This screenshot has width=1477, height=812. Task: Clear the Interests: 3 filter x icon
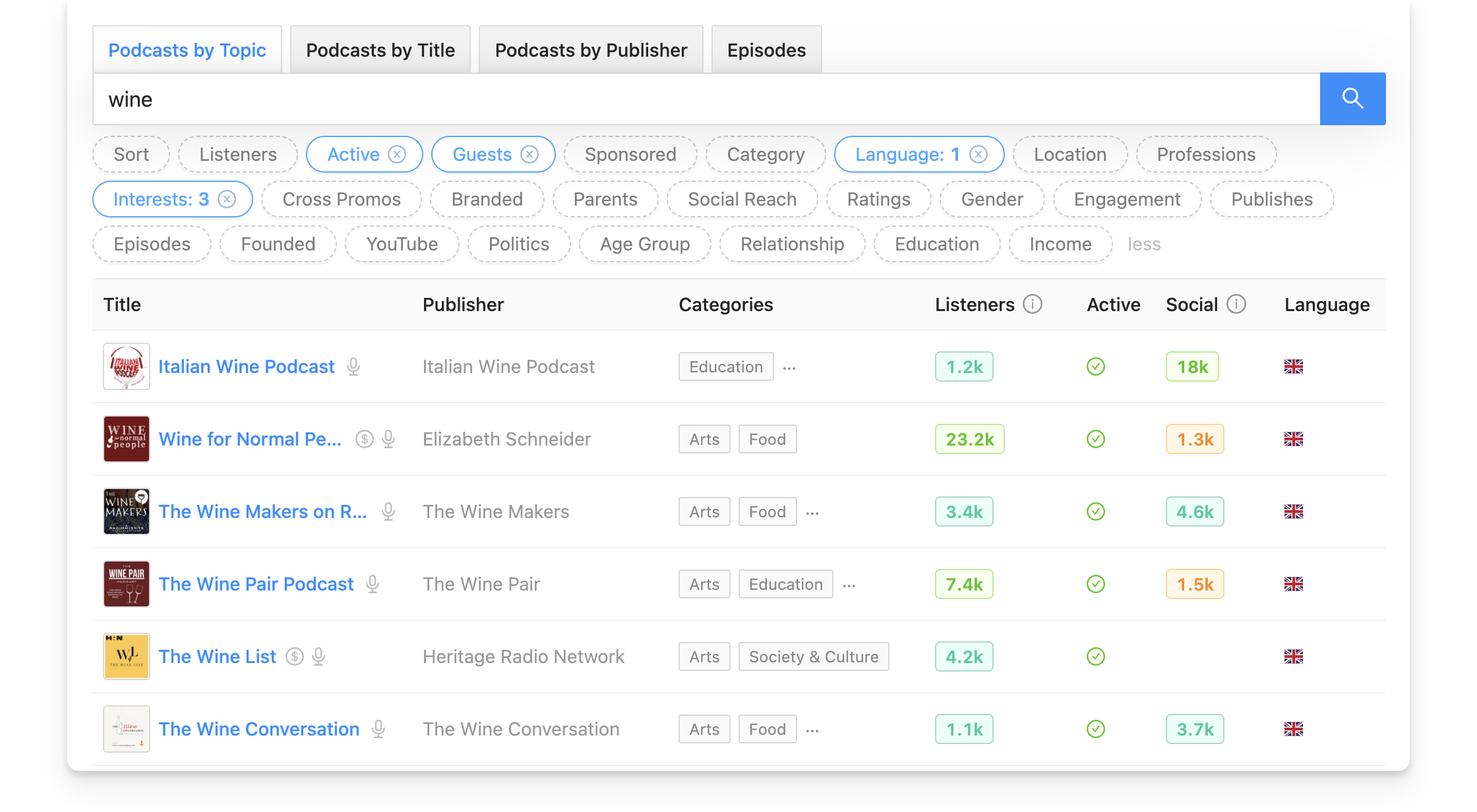click(227, 199)
